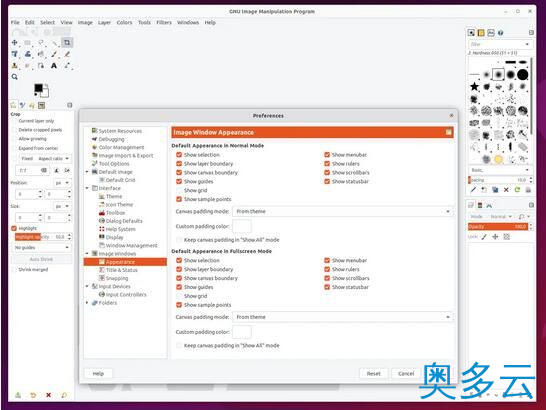Select the Rectangle Select tool
The width and height of the screenshot is (546, 410).
(x=28, y=42)
